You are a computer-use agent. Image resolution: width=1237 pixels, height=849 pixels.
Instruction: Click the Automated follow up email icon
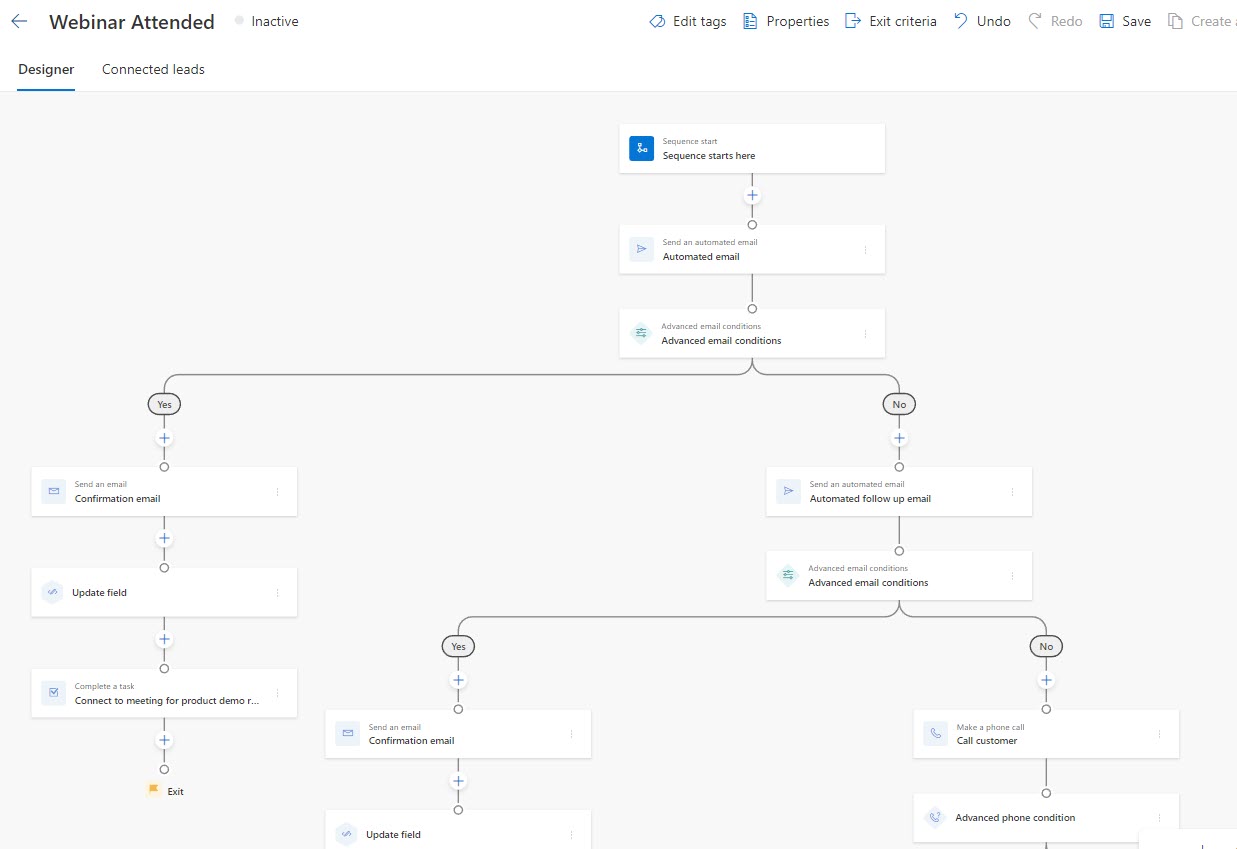pos(788,491)
